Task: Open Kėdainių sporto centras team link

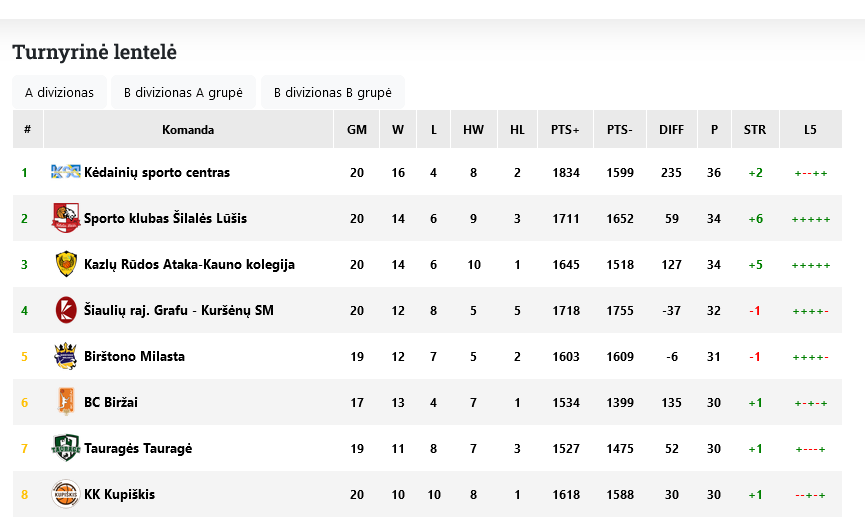Action: 157,172
